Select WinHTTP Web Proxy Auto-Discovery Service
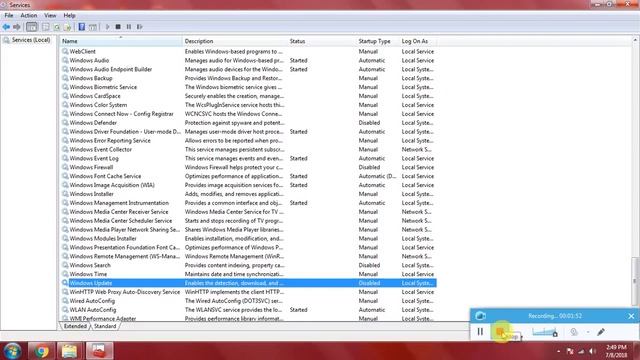 (x=249, y=292)
